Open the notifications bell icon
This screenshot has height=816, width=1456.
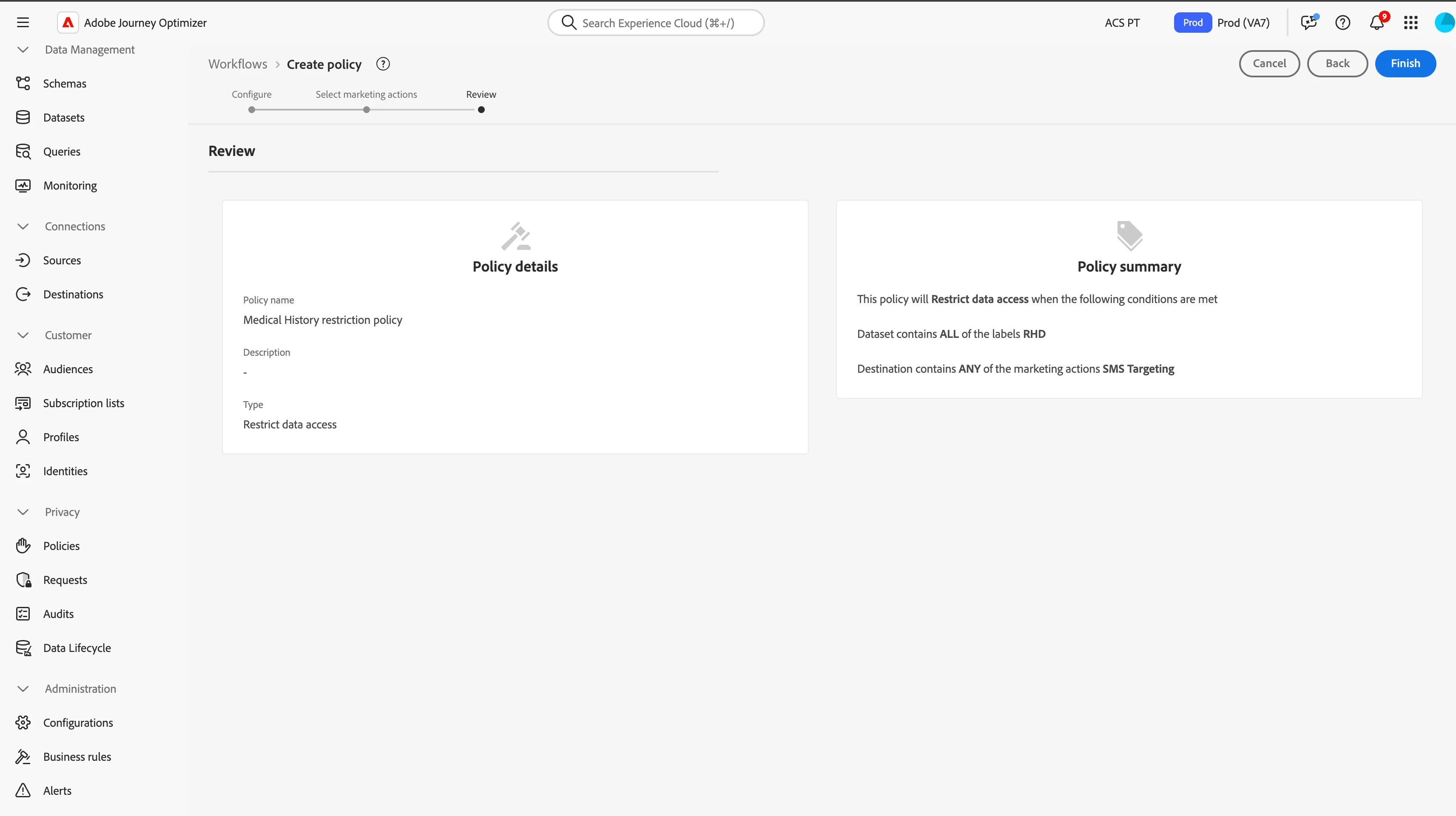tap(1376, 23)
